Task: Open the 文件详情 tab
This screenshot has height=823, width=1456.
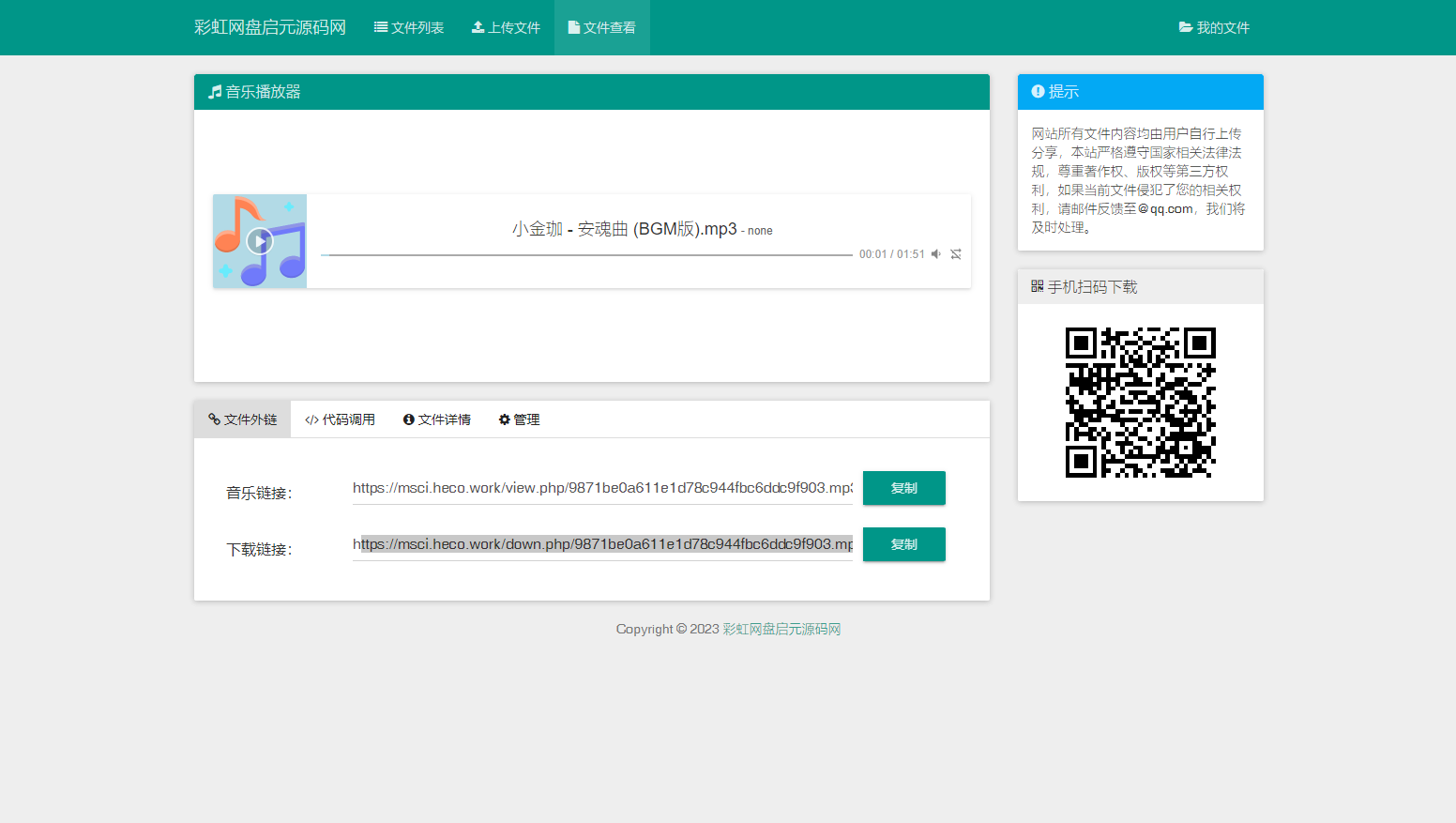Action: pyautogui.click(x=437, y=419)
